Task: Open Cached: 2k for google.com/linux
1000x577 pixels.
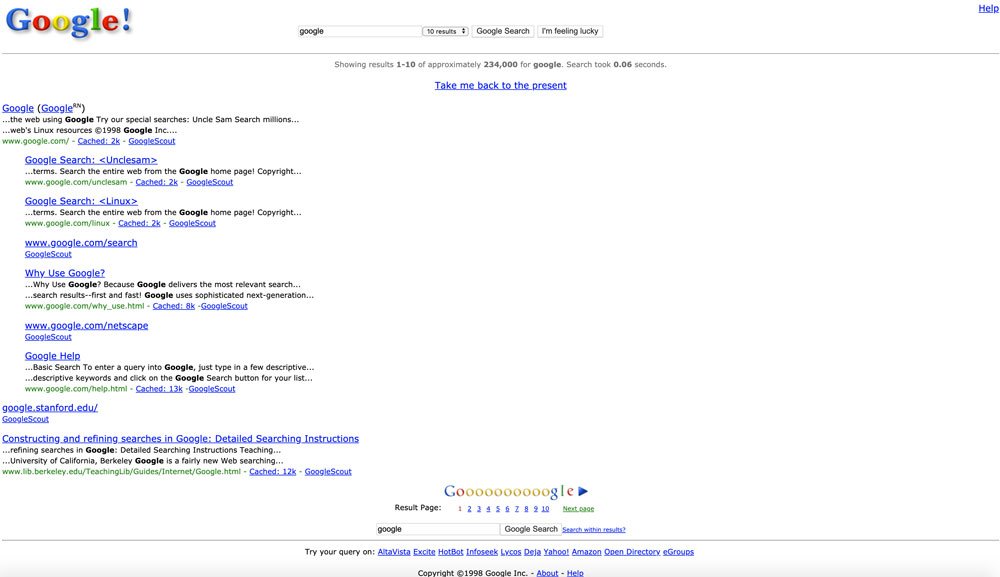Action: (x=139, y=223)
